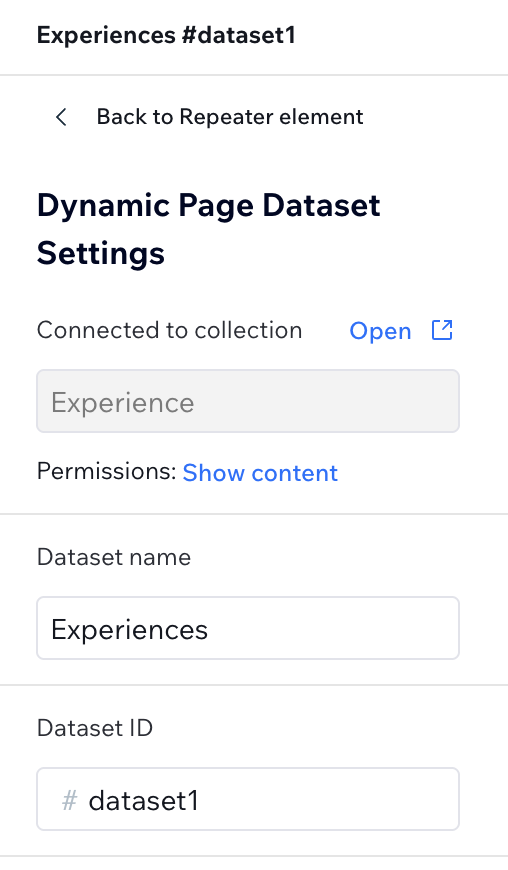Click the 'Experiences' word in panel header
This screenshot has width=508, height=870.
pos(106,36)
